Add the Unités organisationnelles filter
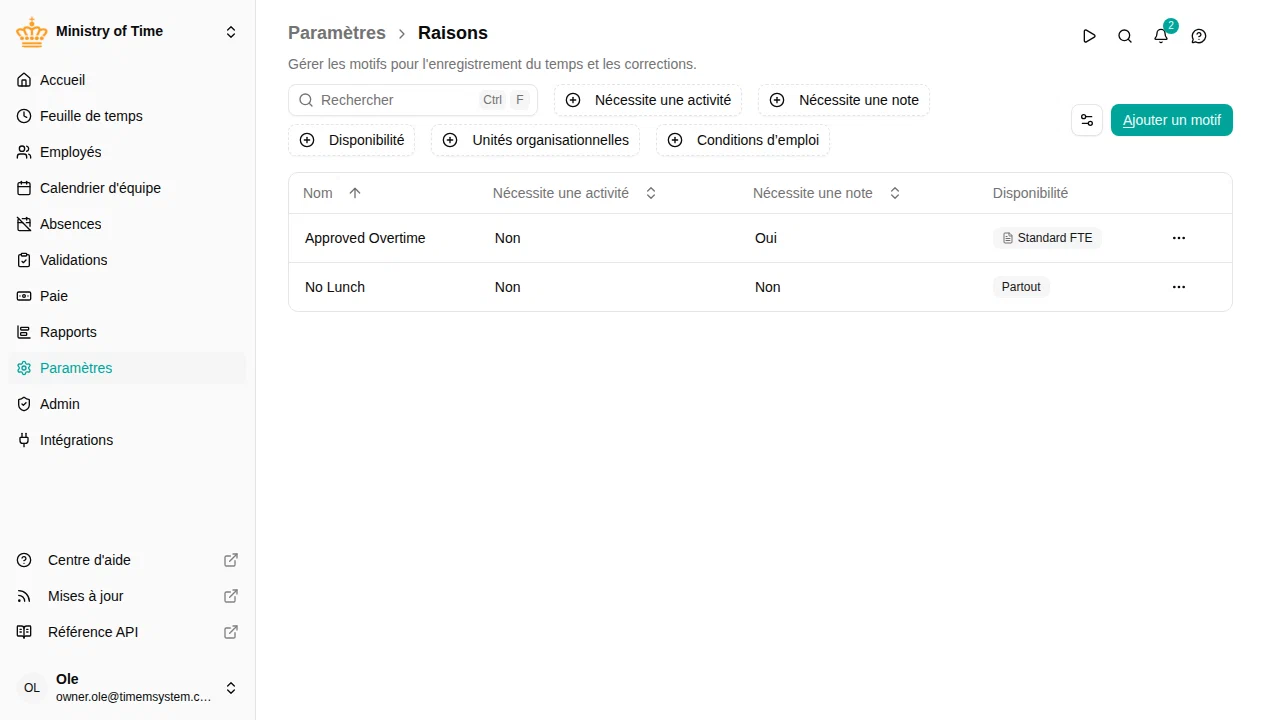 coord(536,140)
